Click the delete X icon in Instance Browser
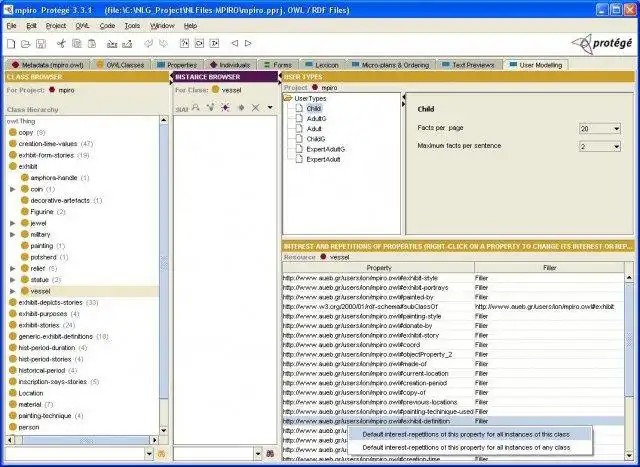640x467 pixels. click(255, 107)
